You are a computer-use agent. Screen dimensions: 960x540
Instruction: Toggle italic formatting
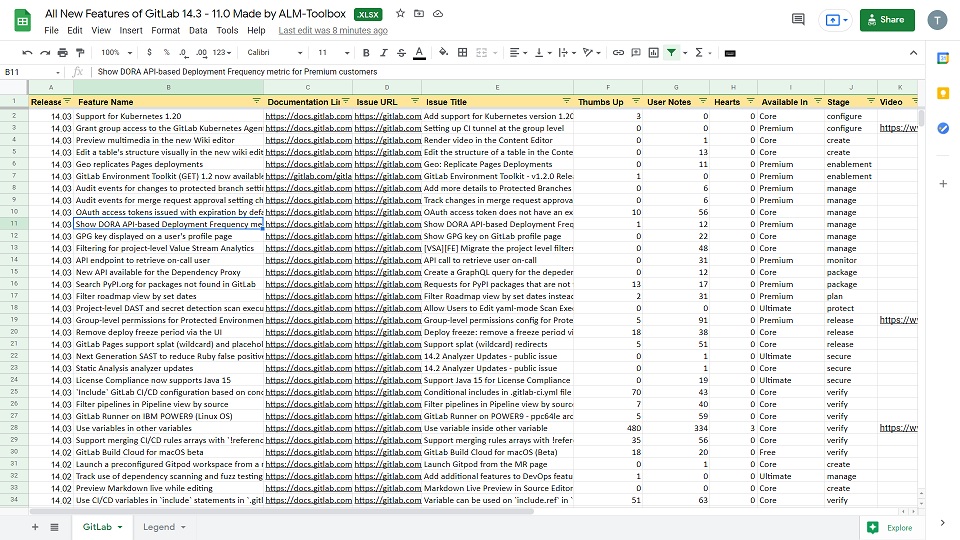click(384, 53)
